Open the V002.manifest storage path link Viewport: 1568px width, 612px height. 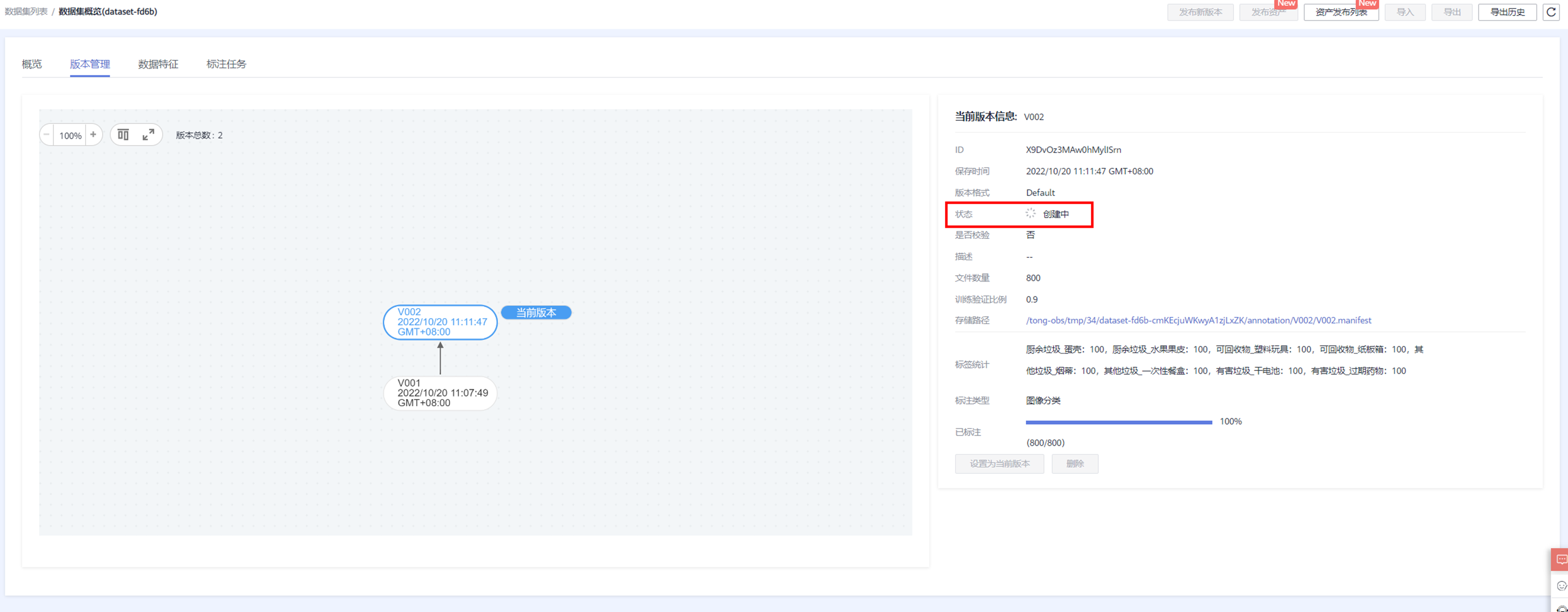(1198, 321)
